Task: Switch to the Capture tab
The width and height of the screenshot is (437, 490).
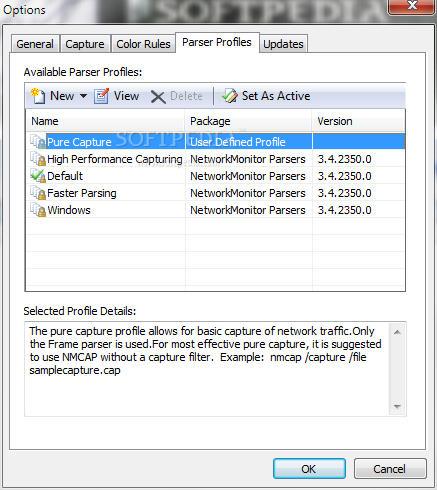Action: click(85, 44)
